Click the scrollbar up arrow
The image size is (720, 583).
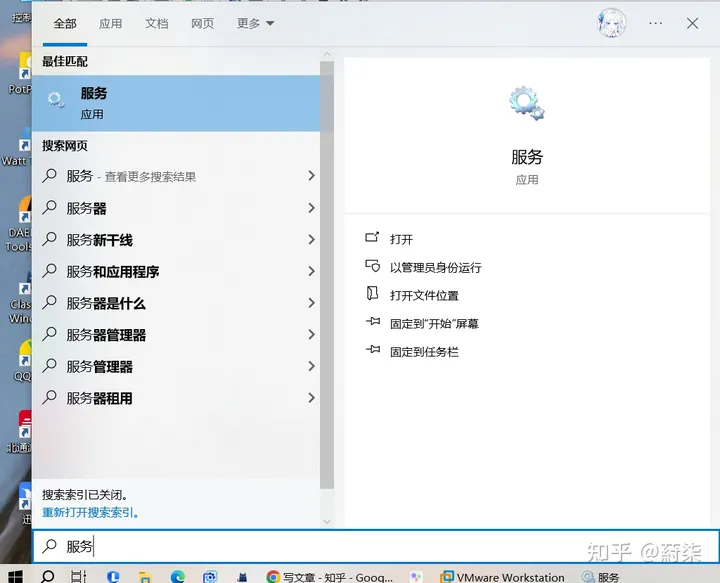[327, 54]
